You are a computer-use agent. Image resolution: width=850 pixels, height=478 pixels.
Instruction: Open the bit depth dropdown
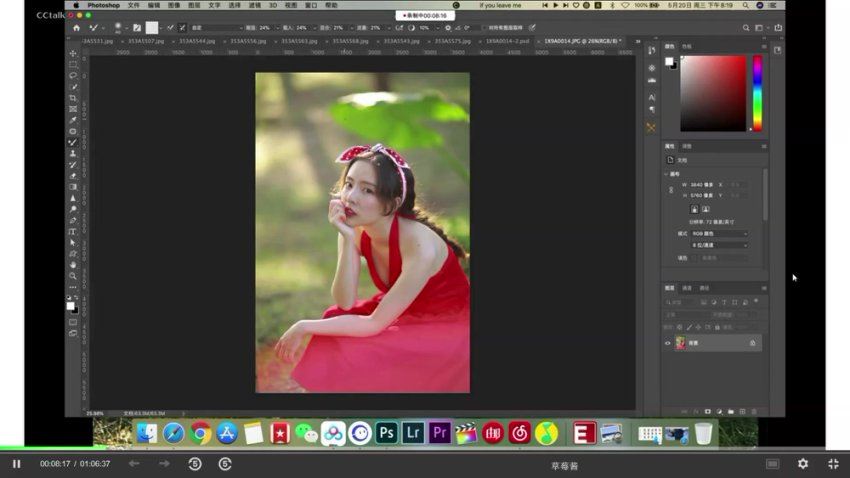[719, 246]
